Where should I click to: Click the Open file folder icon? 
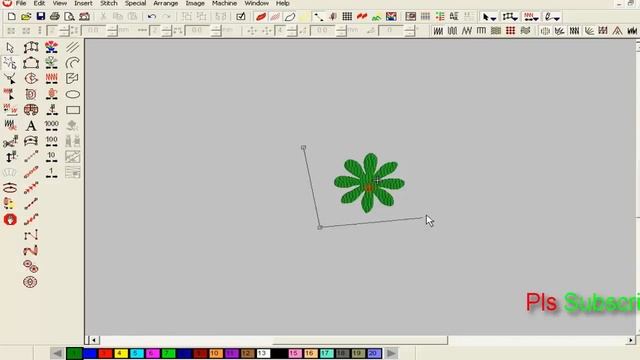click(x=26, y=17)
